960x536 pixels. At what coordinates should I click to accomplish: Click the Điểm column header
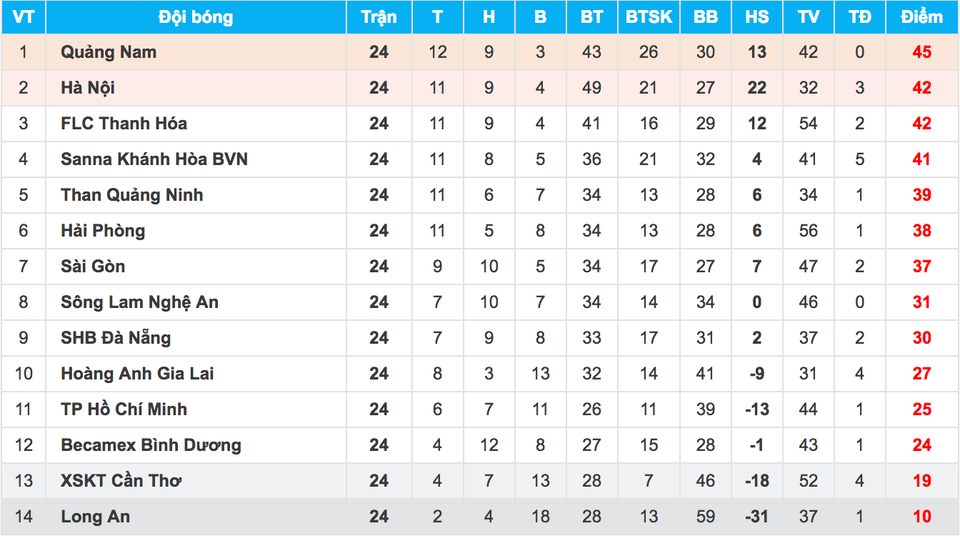921,17
